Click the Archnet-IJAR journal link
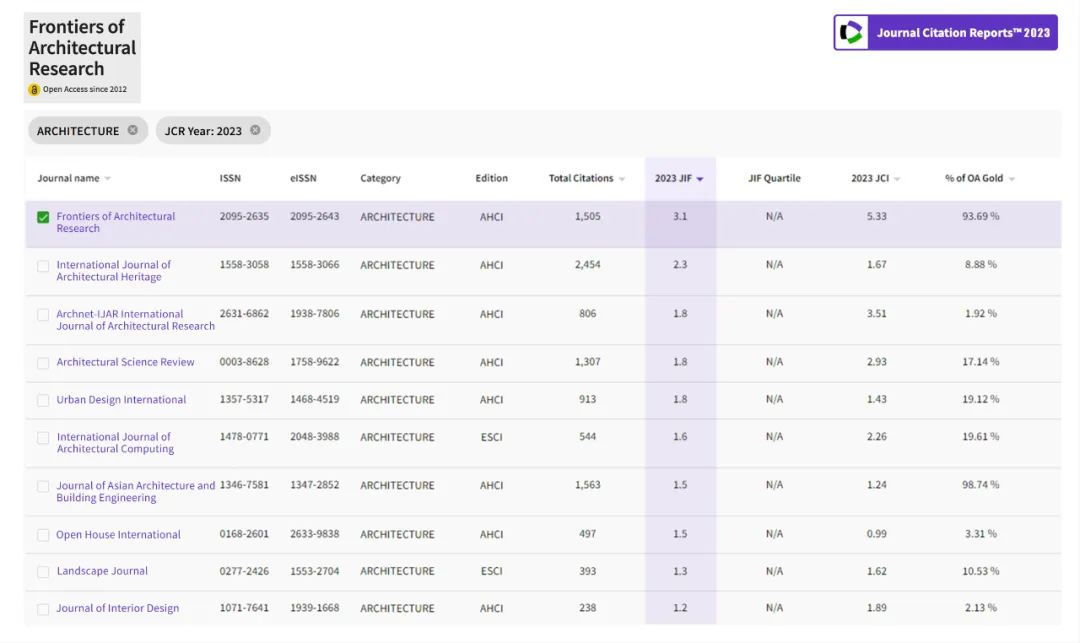1080x643 pixels. [x=136, y=319]
